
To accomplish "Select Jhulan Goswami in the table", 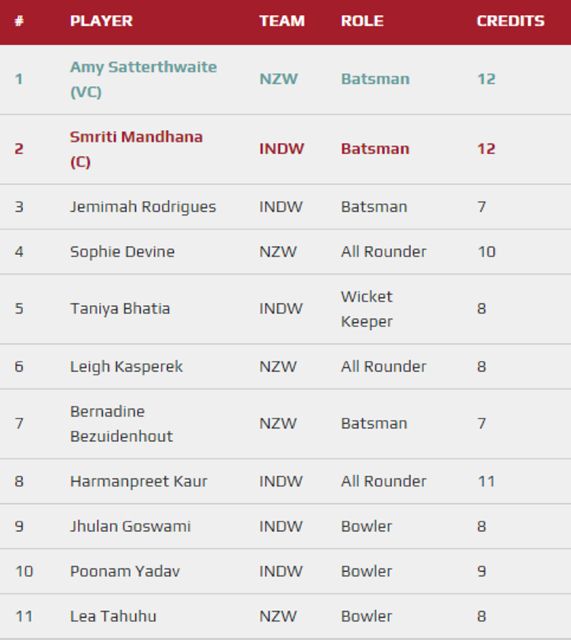I will tap(130, 526).
